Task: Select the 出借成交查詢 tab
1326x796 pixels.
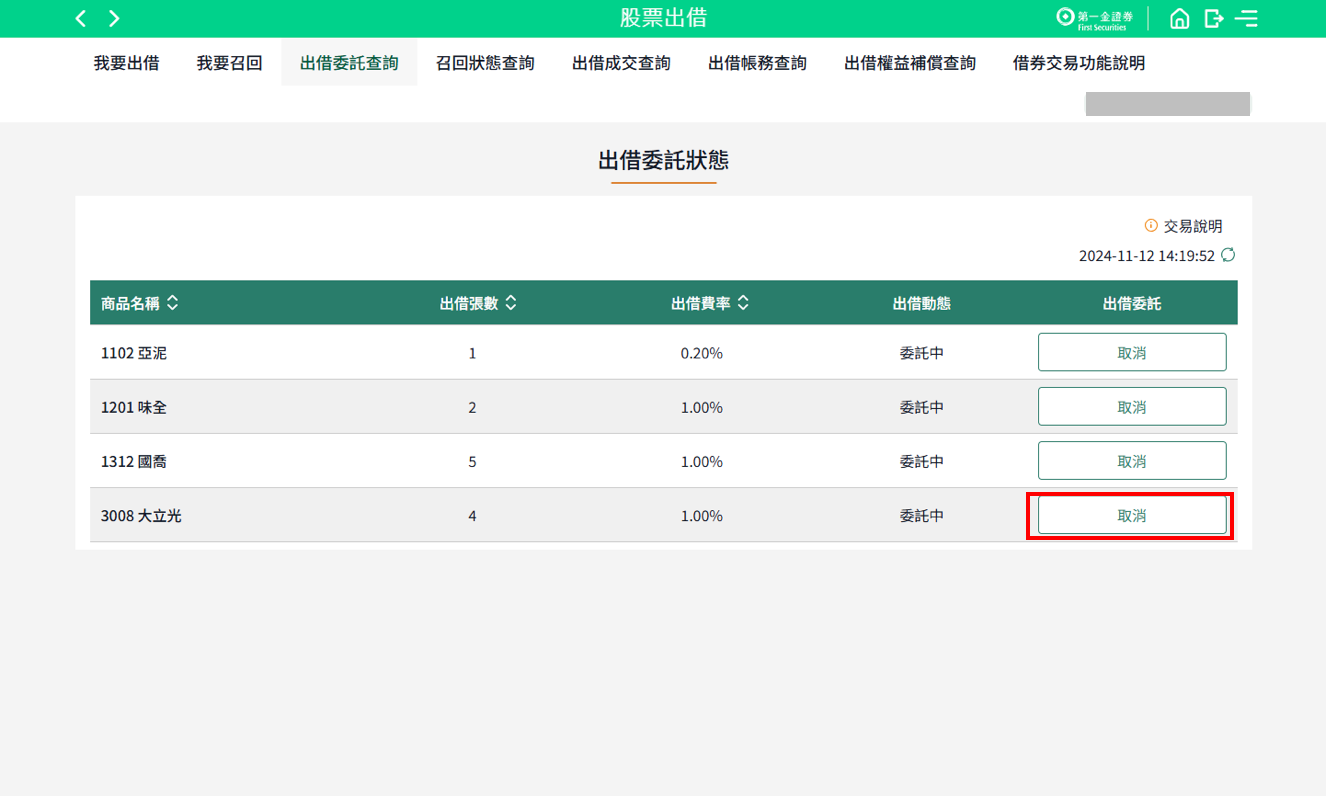Action: point(621,63)
